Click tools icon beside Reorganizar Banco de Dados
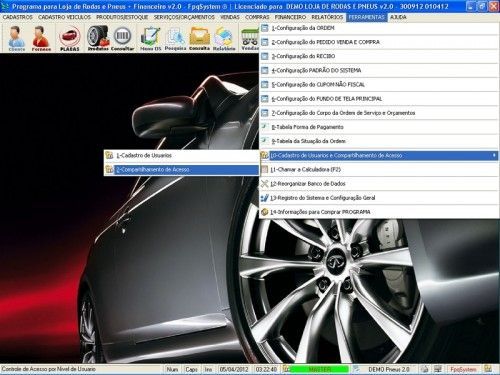 click(265, 184)
